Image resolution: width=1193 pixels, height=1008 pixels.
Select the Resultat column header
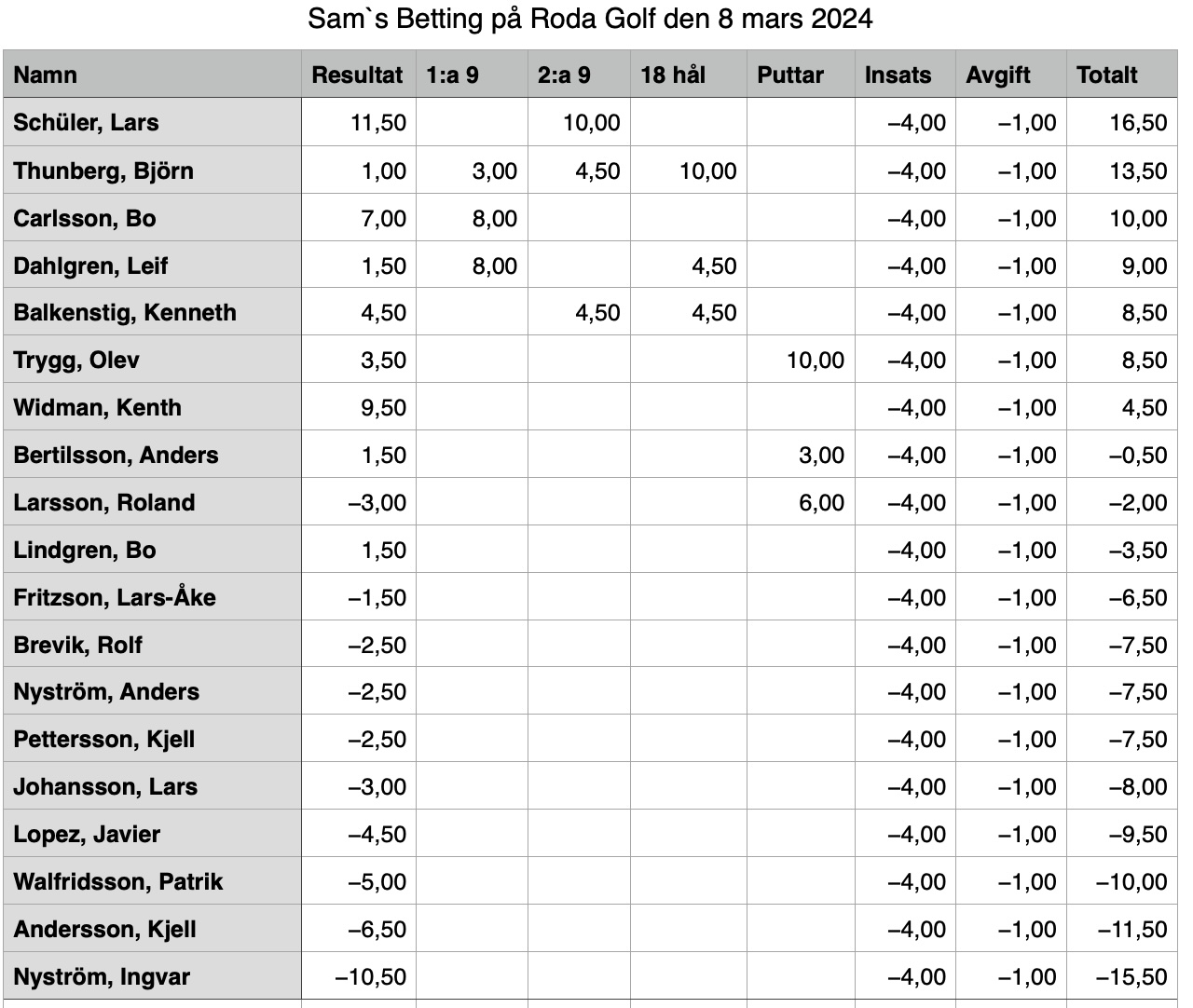point(358,75)
